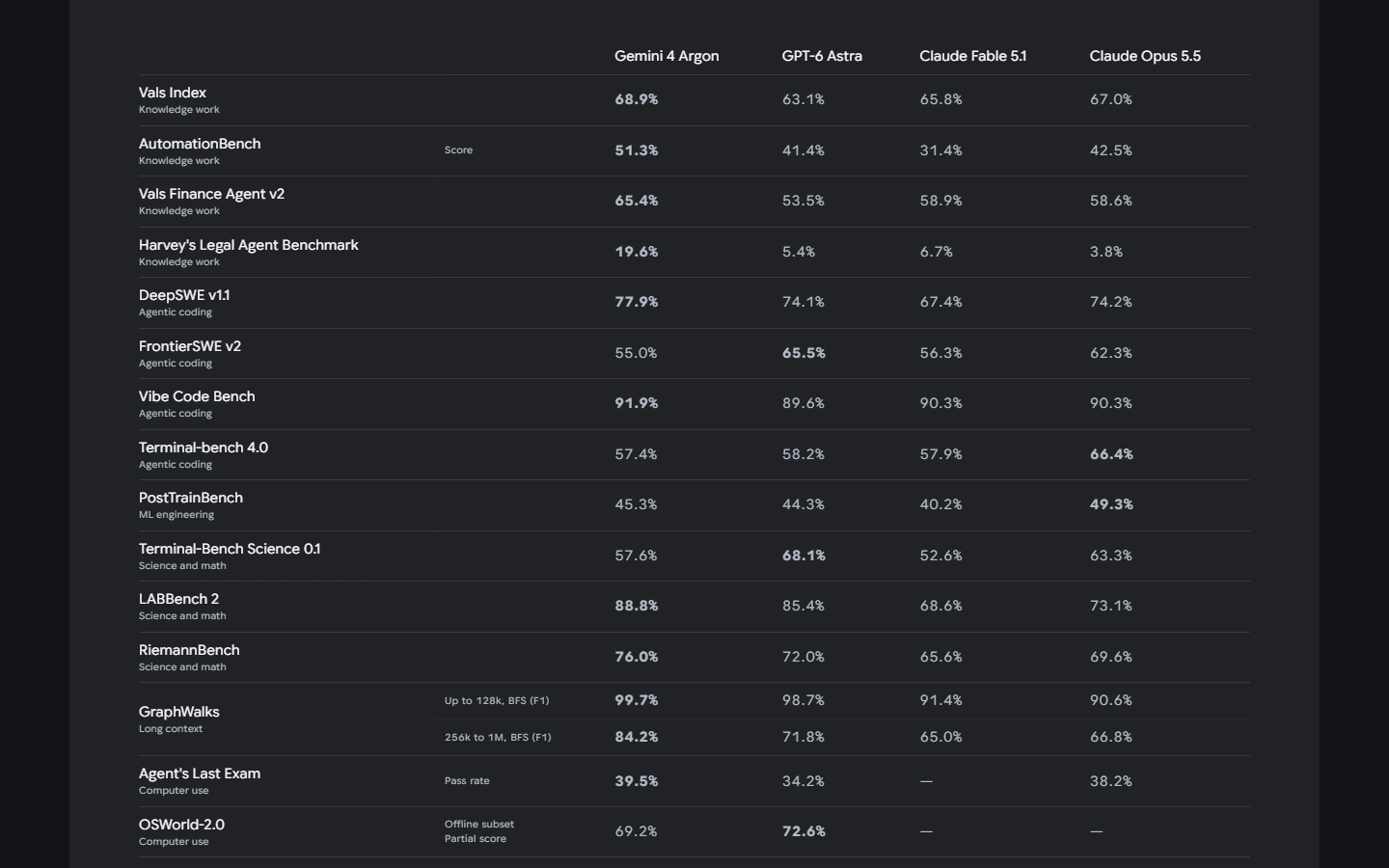Select the 'ML engineering' subtitle under PostTrainBench
The height and width of the screenshot is (868, 1389).
(177, 515)
